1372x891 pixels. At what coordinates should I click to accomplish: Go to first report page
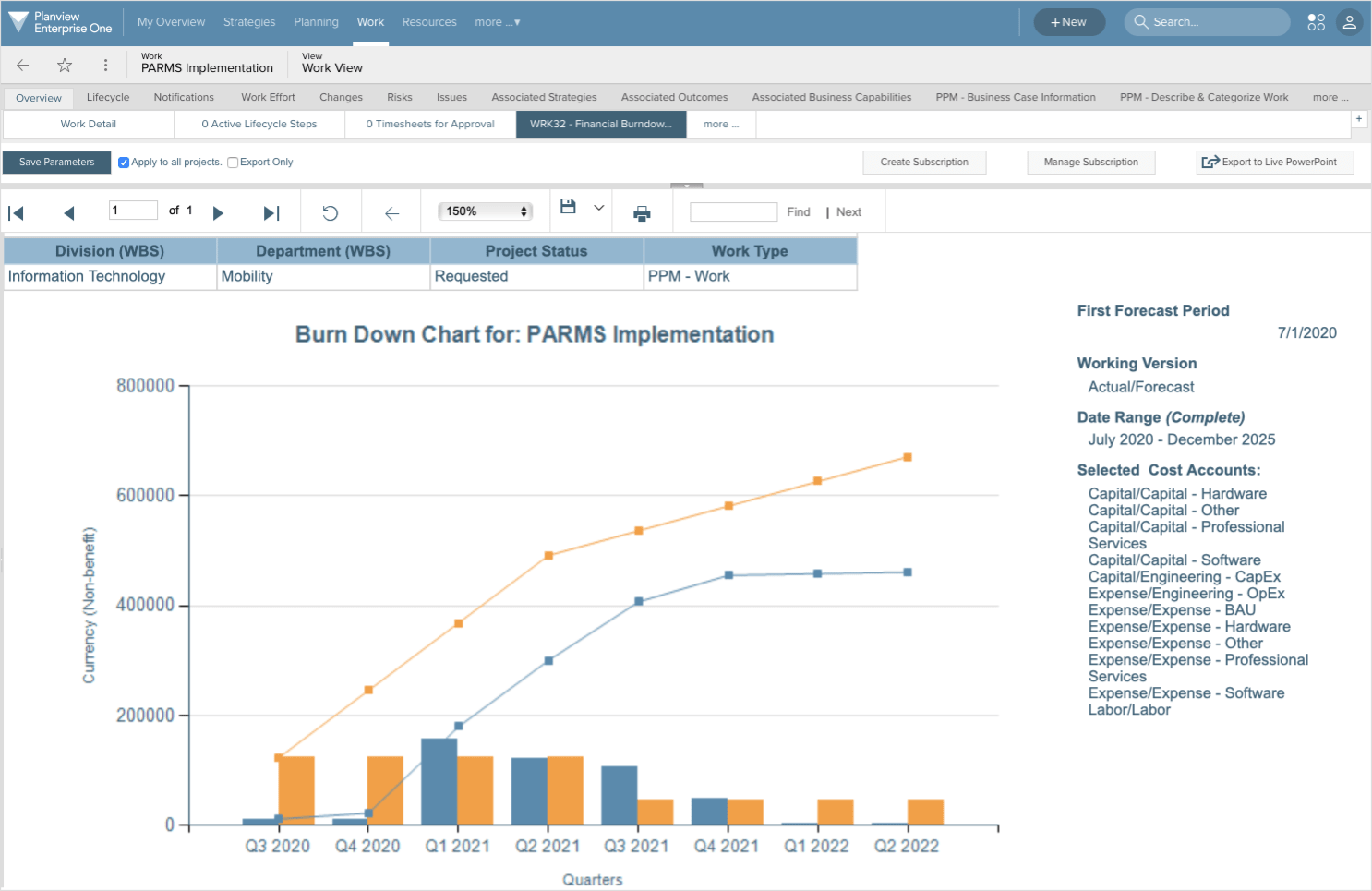(16, 213)
